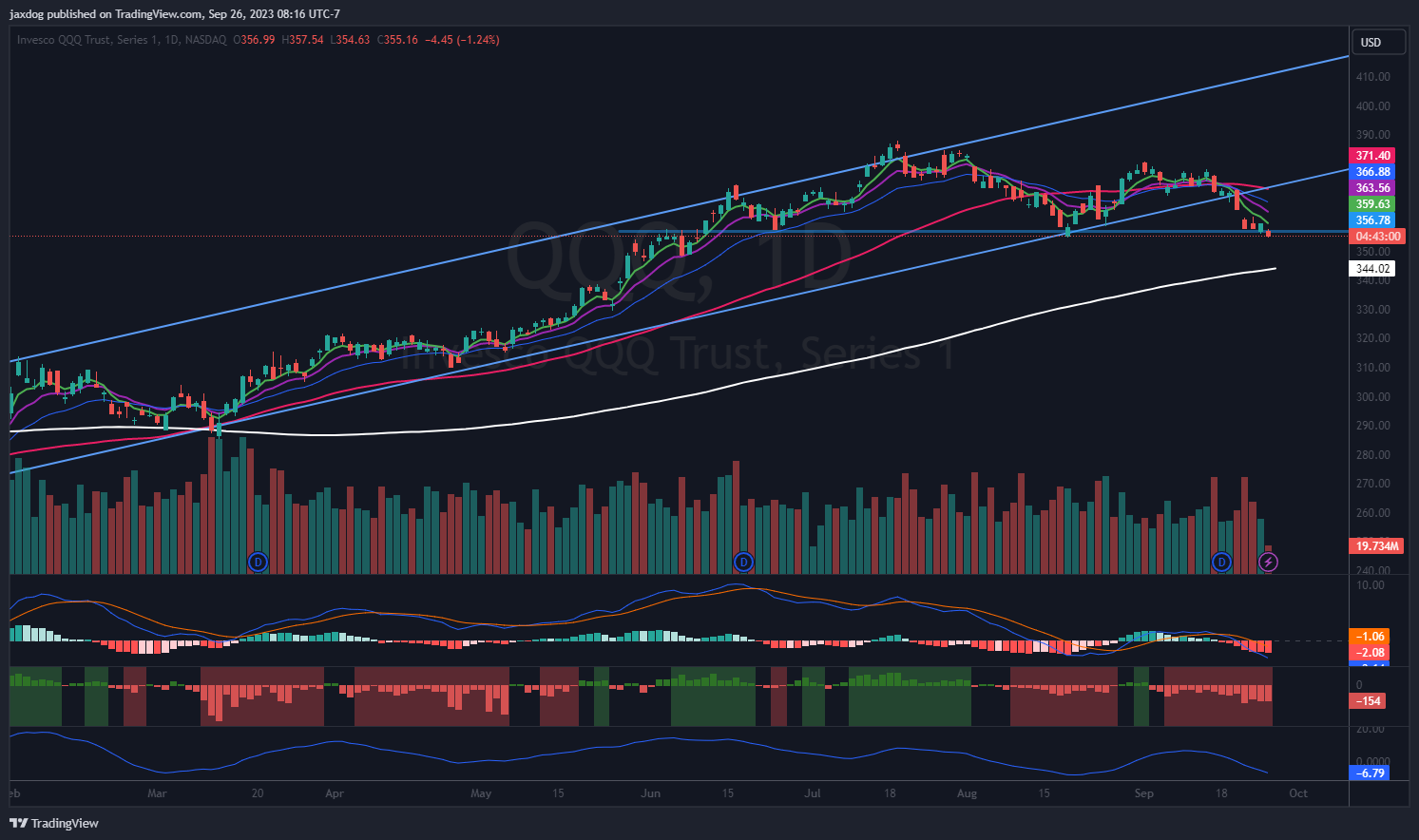Click the H357.54 high price value
The width and height of the screenshot is (1419, 840).
coord(302,40)
